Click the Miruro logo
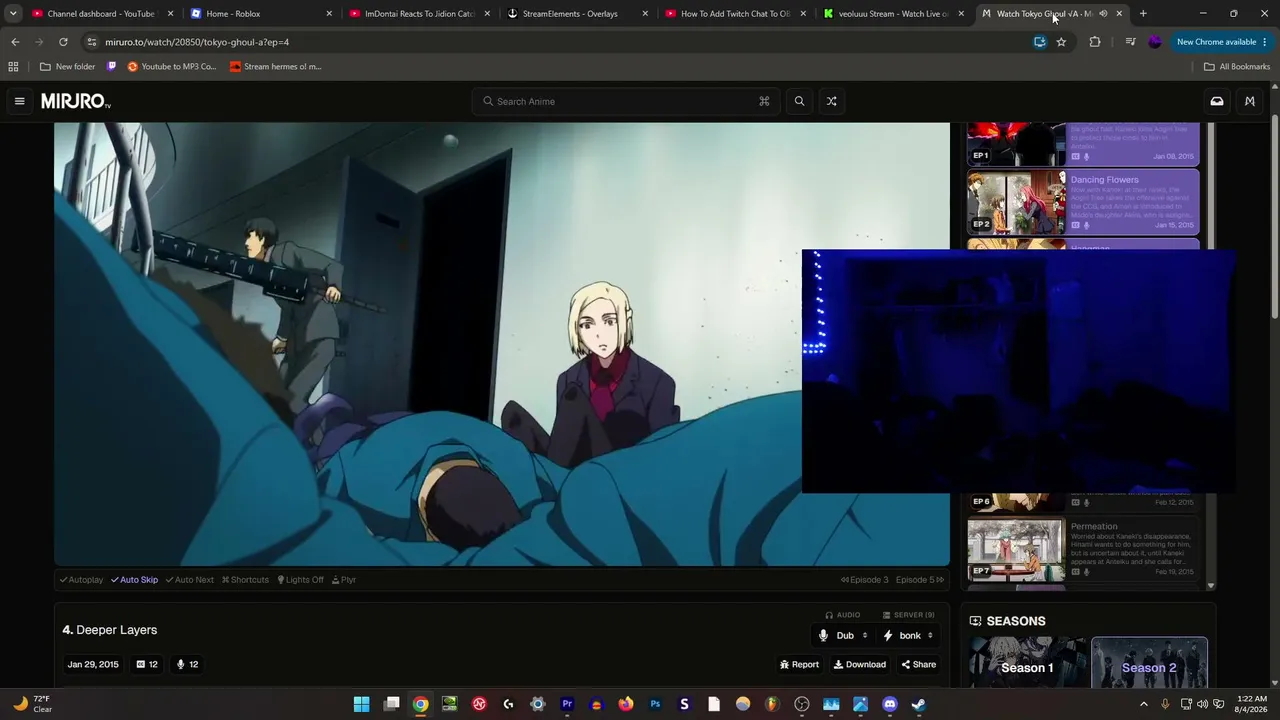 (76, 101)
